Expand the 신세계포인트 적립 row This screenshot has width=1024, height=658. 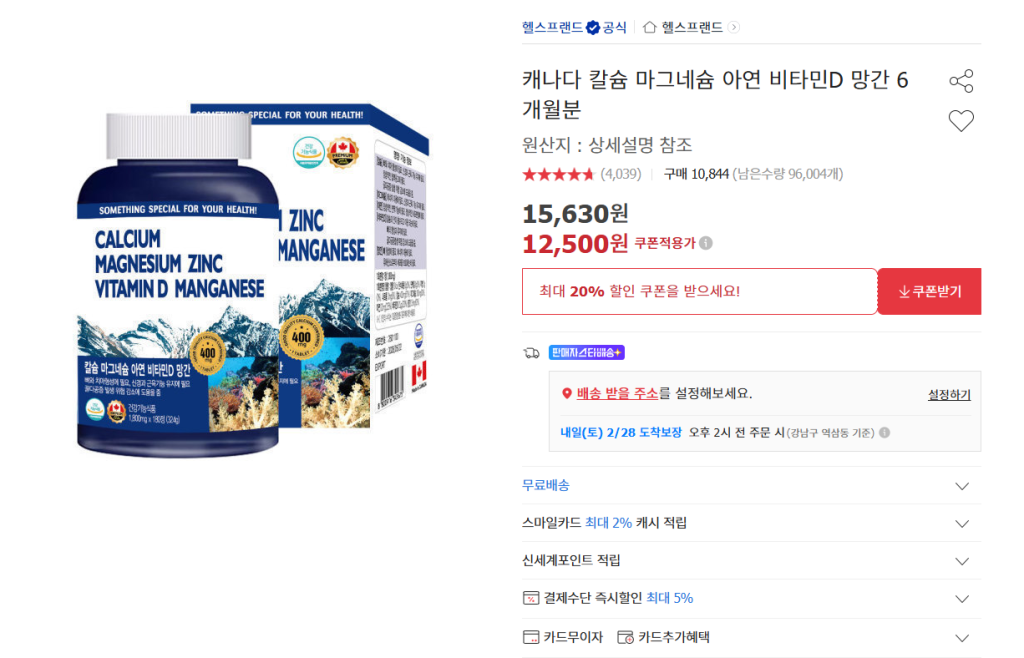tap(962, 561)
